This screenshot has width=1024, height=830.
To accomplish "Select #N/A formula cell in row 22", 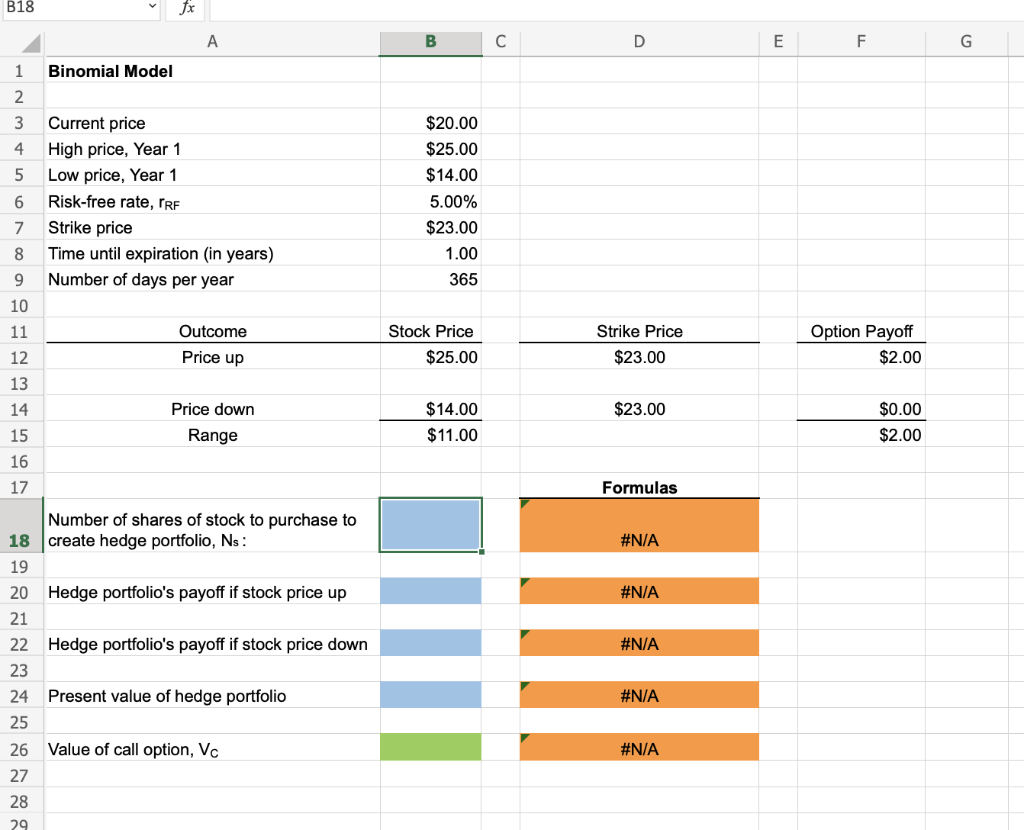I will tap(639, 643).
